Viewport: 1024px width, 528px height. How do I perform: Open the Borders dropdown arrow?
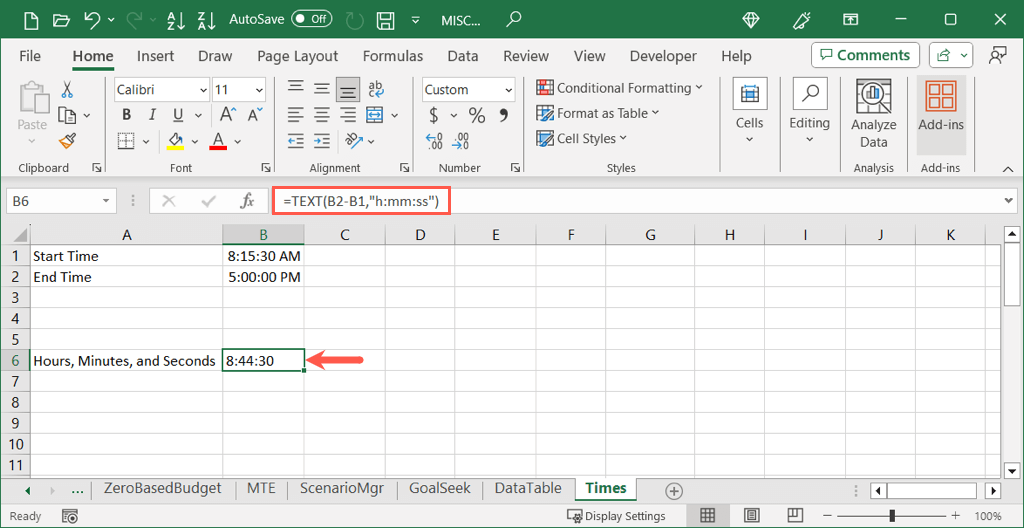(x=146, y=141)
